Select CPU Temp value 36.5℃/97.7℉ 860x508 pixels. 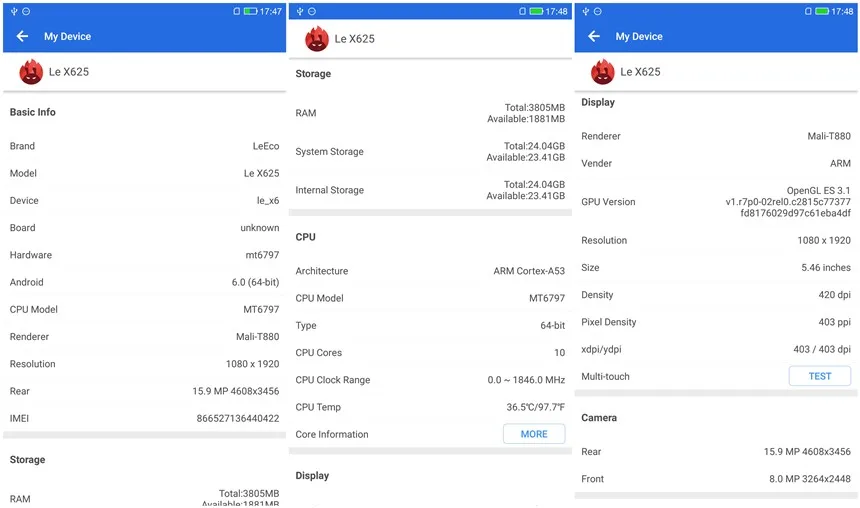coord(535,407)
